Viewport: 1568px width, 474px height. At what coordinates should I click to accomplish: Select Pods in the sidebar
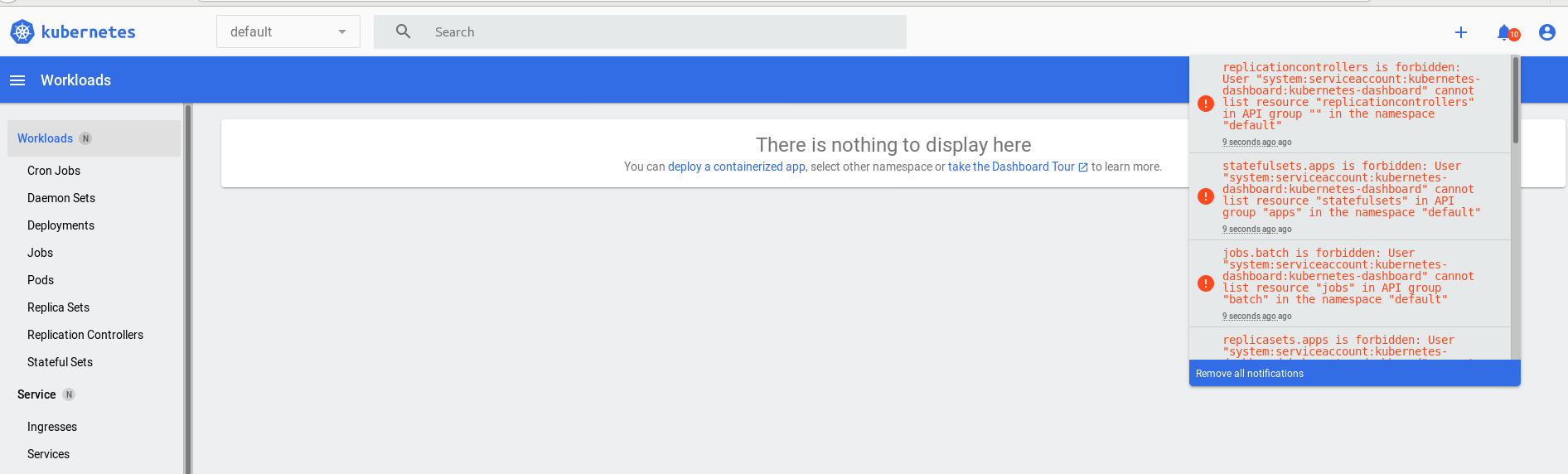click(41, 280)
